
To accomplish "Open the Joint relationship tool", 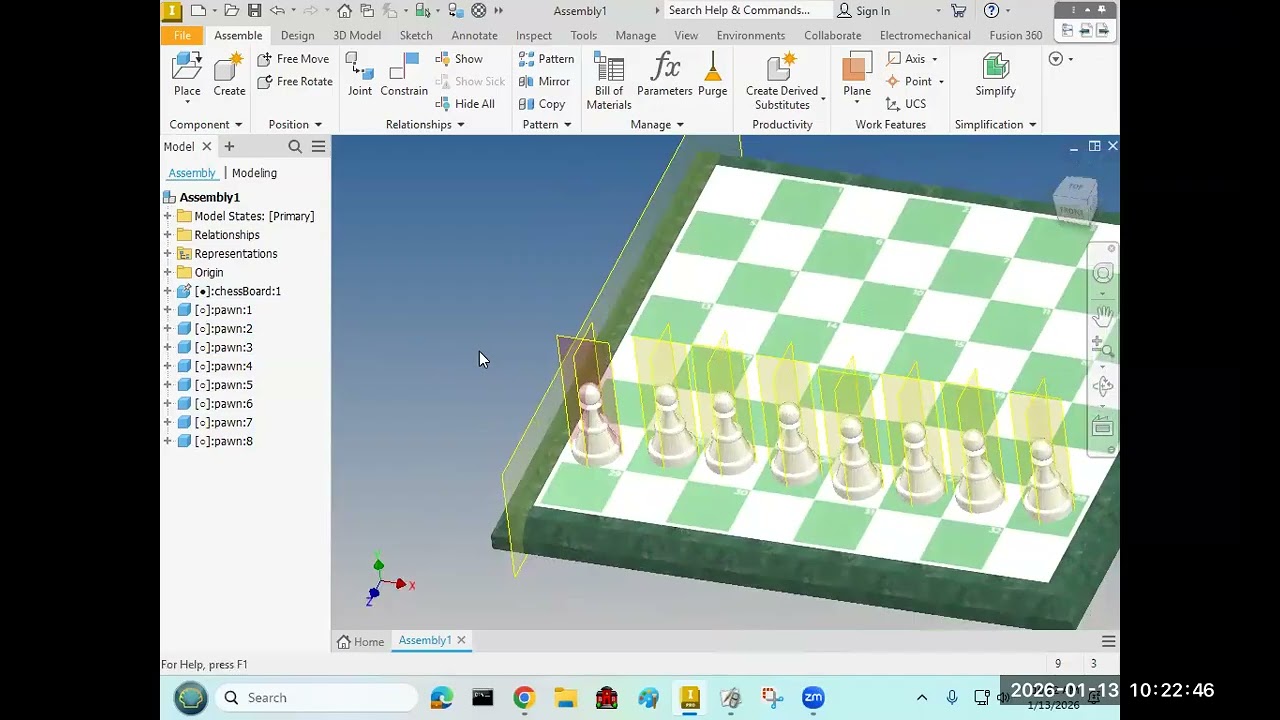I will 360,75.
